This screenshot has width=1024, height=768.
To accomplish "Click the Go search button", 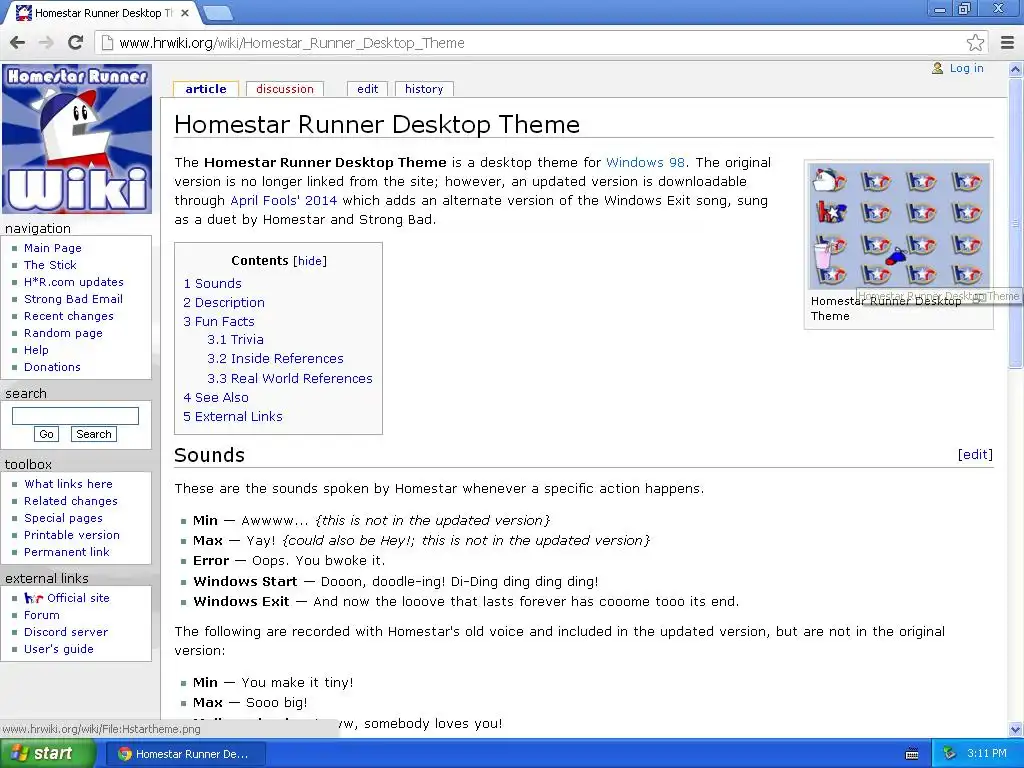I will point(46,434).
